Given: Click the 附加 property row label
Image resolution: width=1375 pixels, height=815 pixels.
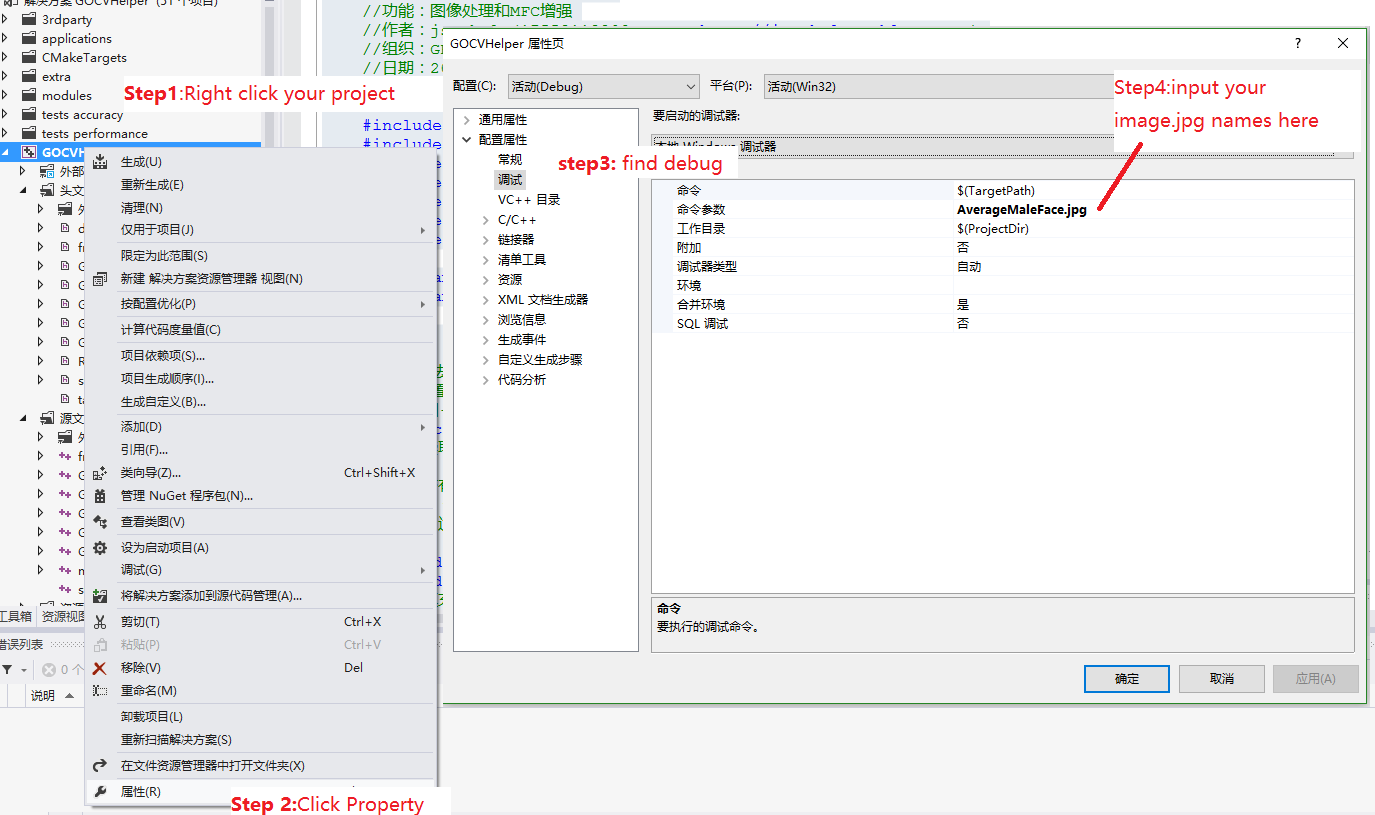Looking at the screenshot, I should pos(689,248).
